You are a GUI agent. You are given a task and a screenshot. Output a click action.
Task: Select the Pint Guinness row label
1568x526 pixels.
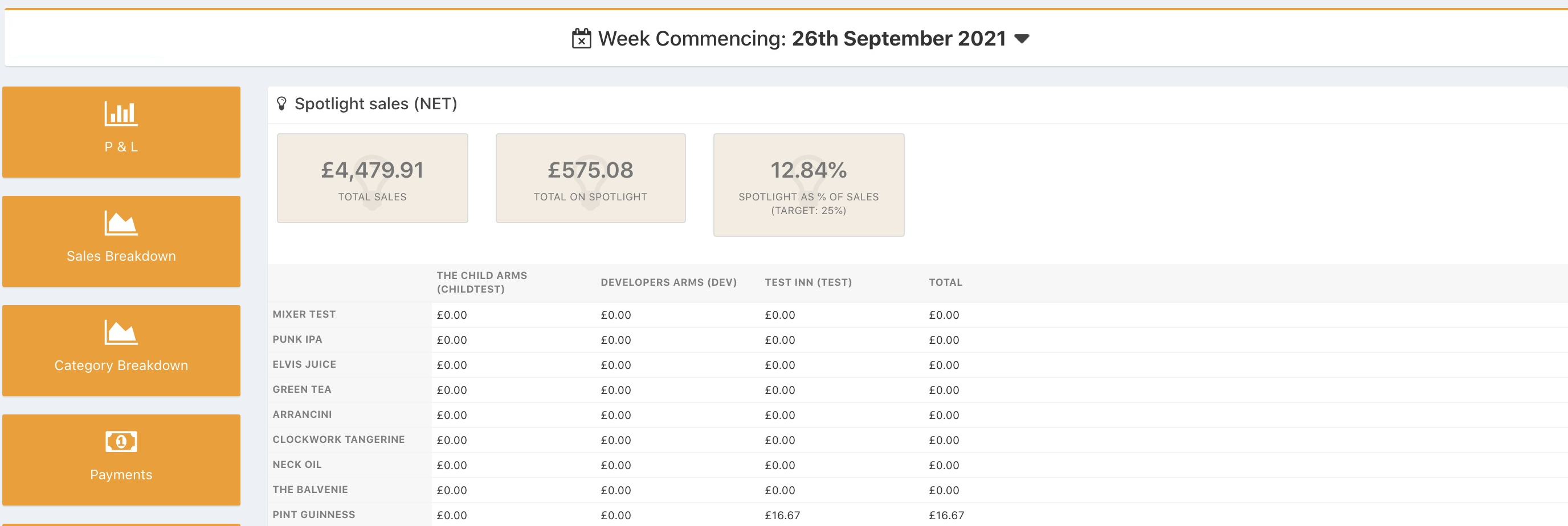[313, 515]
